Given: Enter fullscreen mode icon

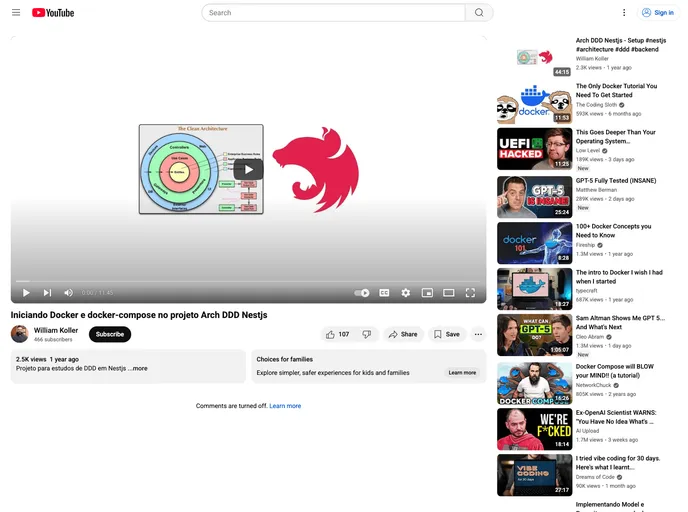Looking at the screenshot, I should (x=470, y=293).
